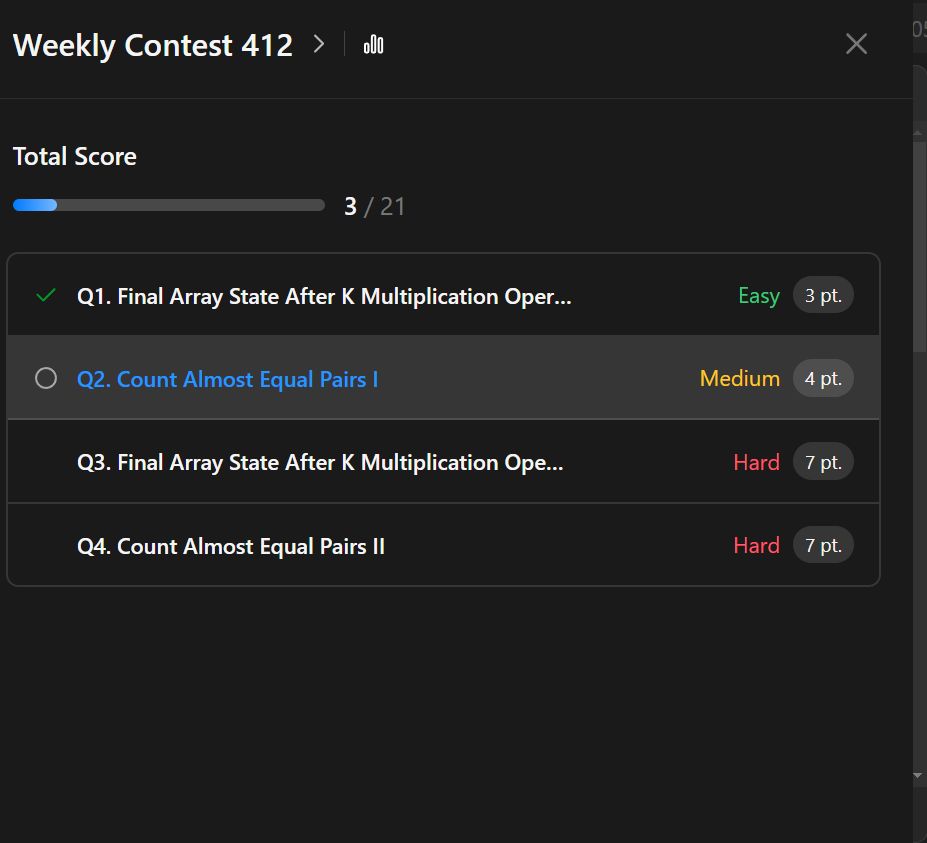Click the Hard label on Q4 row
This screenshot has height=843, width=927.
[756, 545]
